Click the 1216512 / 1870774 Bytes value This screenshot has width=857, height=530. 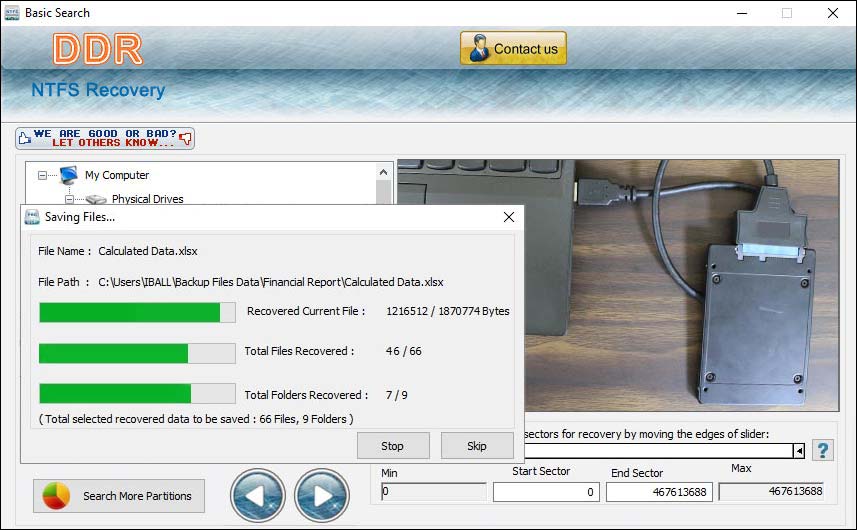(x=448, y=311)
